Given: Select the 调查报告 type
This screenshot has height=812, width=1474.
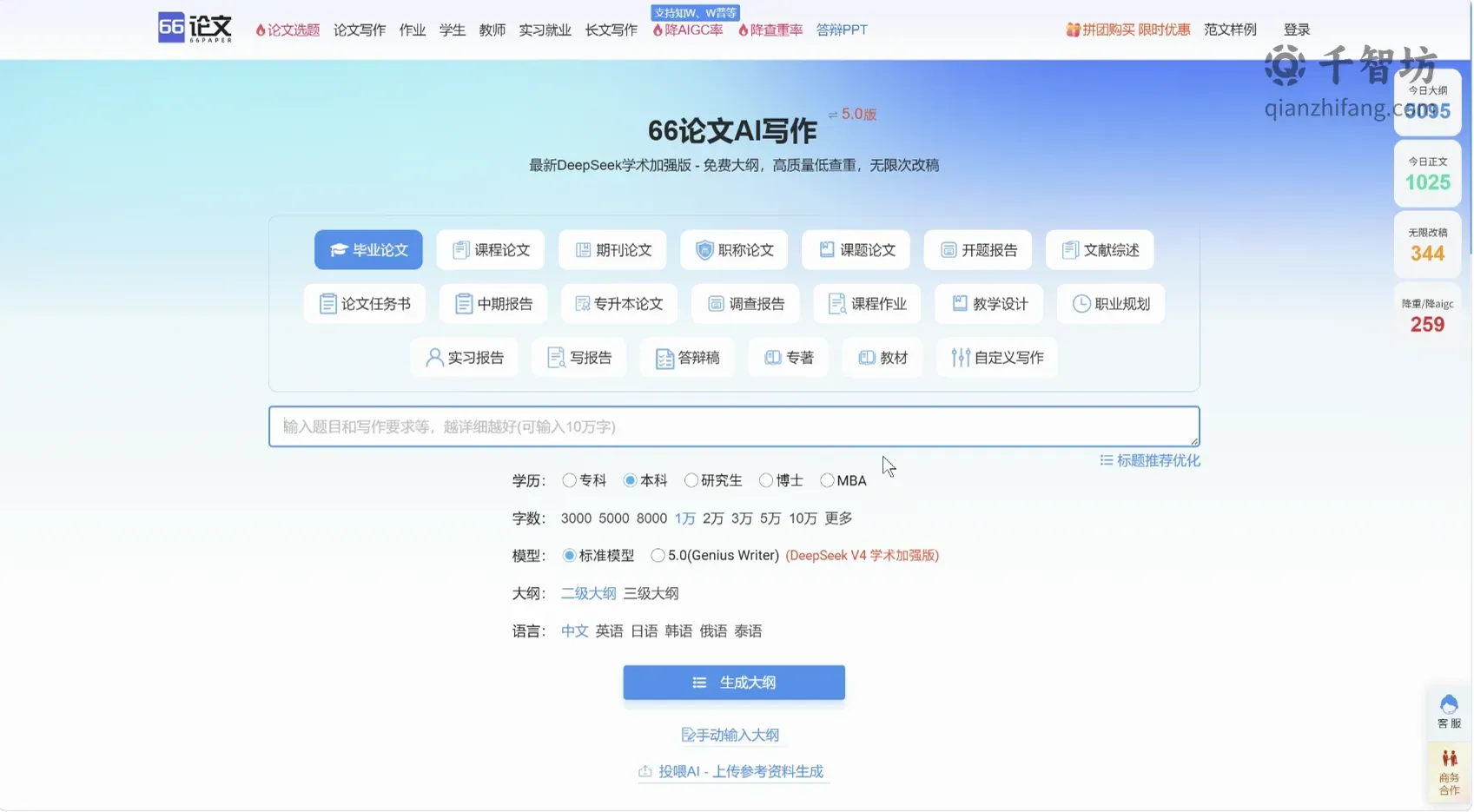Looking at the screenshot, I should tap(745, 304).
